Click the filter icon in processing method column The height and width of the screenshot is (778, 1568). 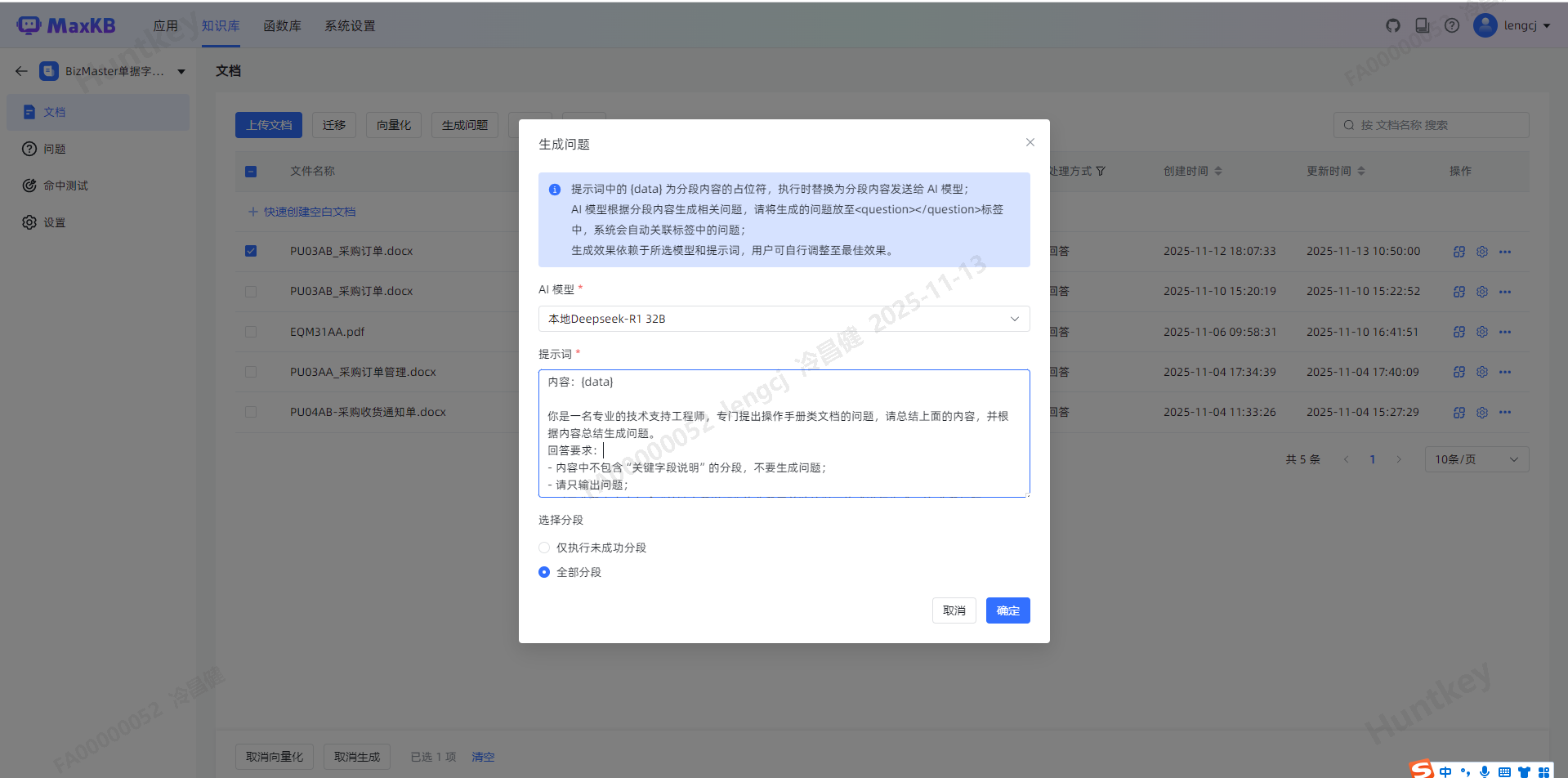click(x=1101, y=171)
